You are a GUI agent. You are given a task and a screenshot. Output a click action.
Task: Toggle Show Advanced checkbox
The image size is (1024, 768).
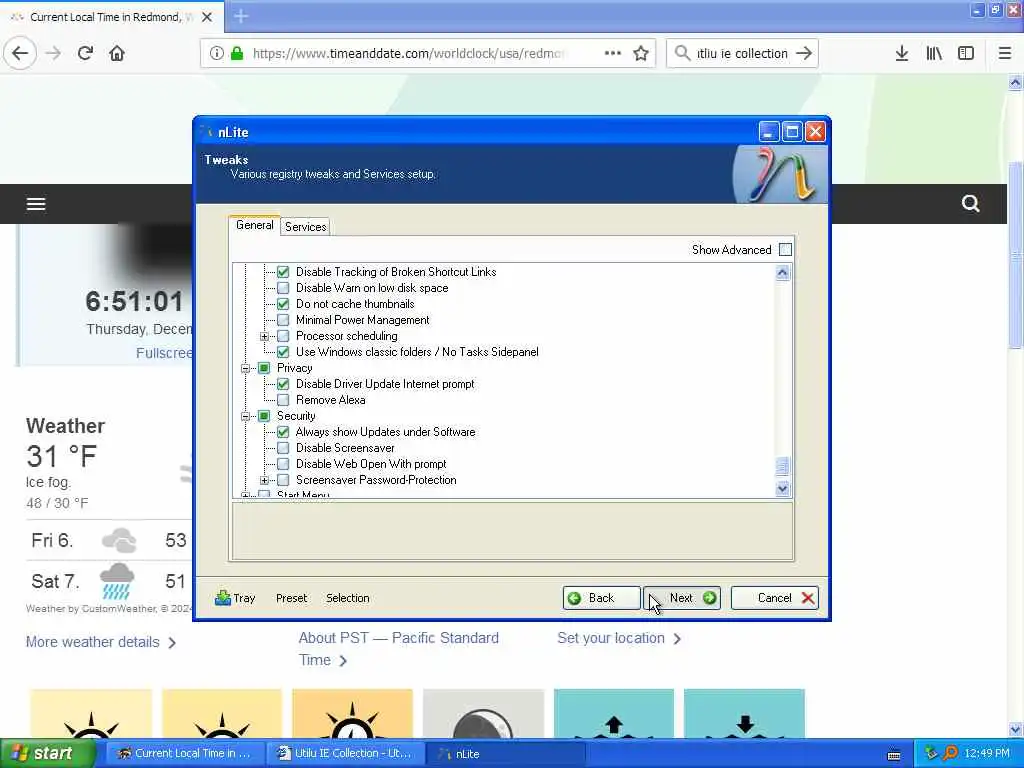click(x=786, y=250)
